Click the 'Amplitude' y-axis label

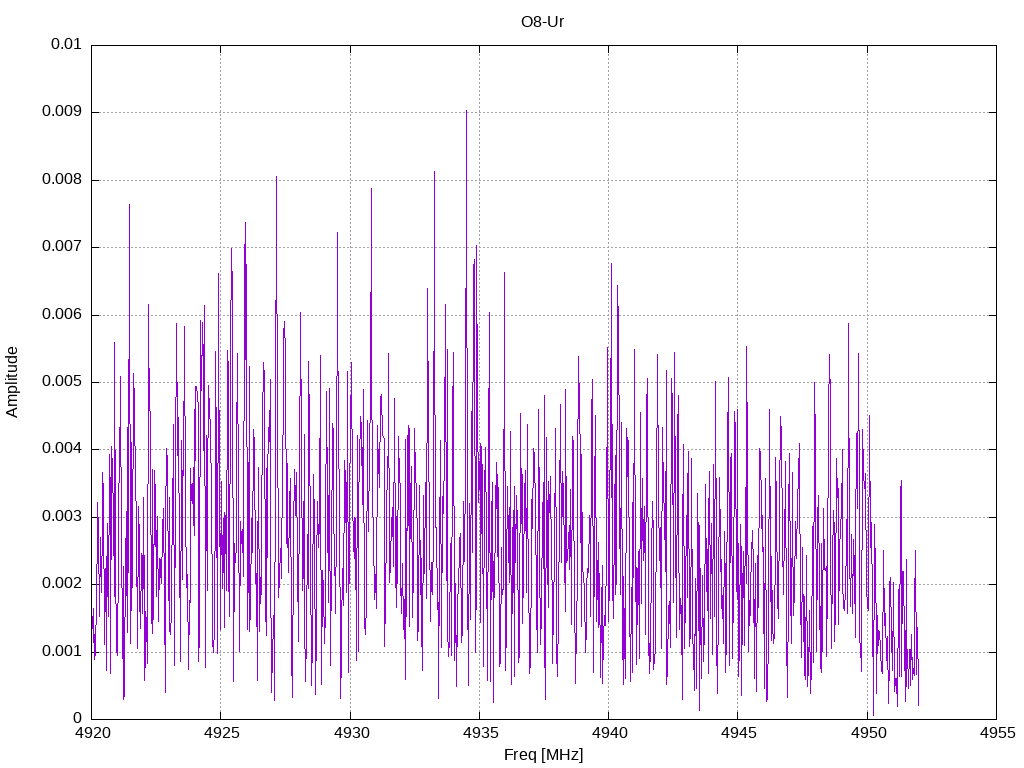(12, 382)
